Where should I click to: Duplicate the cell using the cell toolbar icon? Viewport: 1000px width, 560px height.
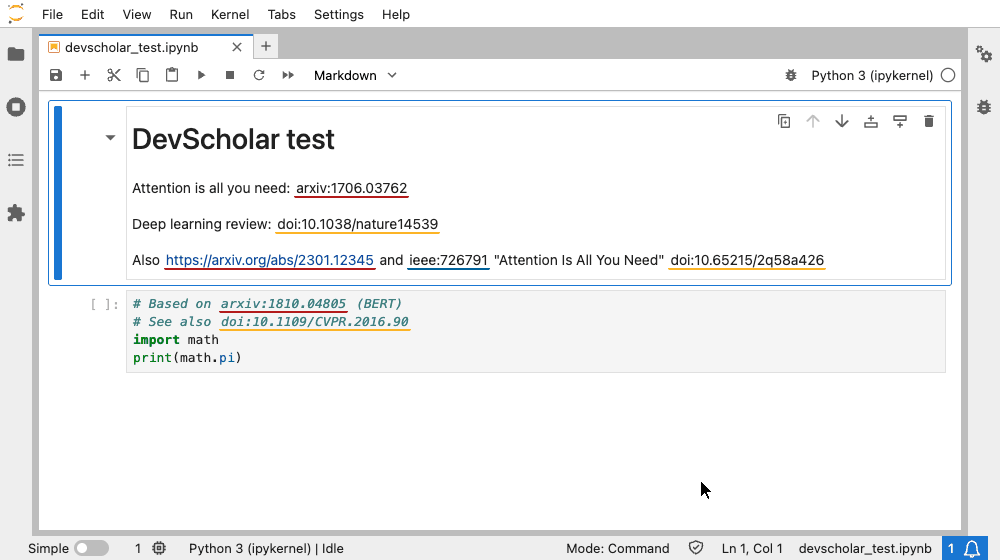(784, 121)
